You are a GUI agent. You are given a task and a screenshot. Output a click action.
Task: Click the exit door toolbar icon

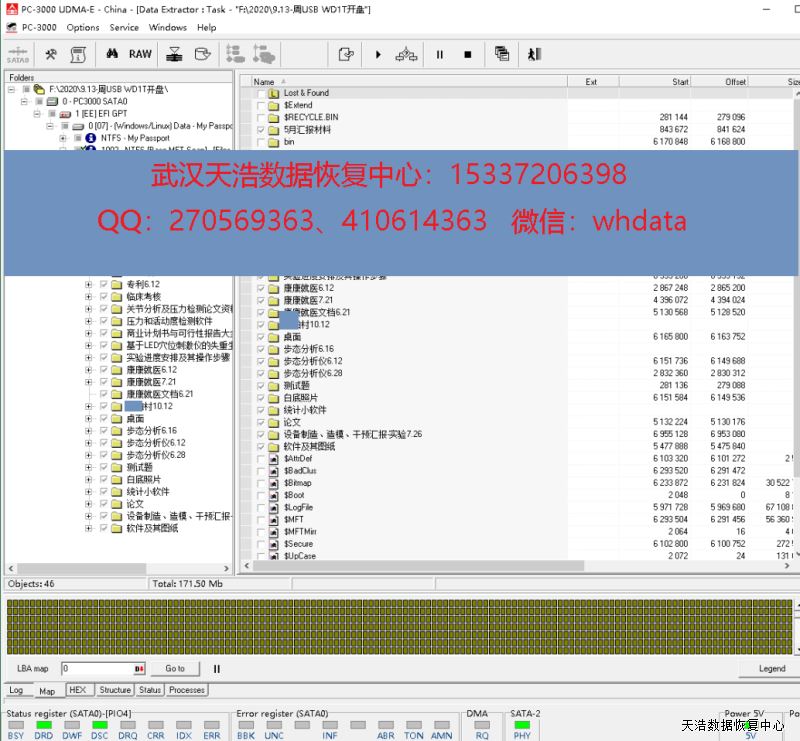tap(534, 54)
